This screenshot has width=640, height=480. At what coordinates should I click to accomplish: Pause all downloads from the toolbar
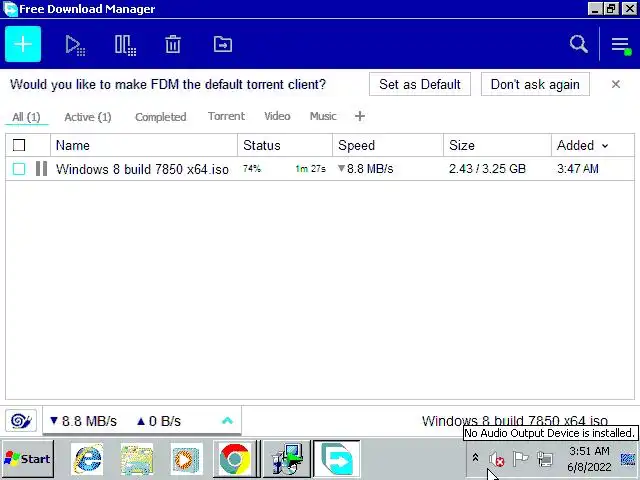click(x=125, y=44)
